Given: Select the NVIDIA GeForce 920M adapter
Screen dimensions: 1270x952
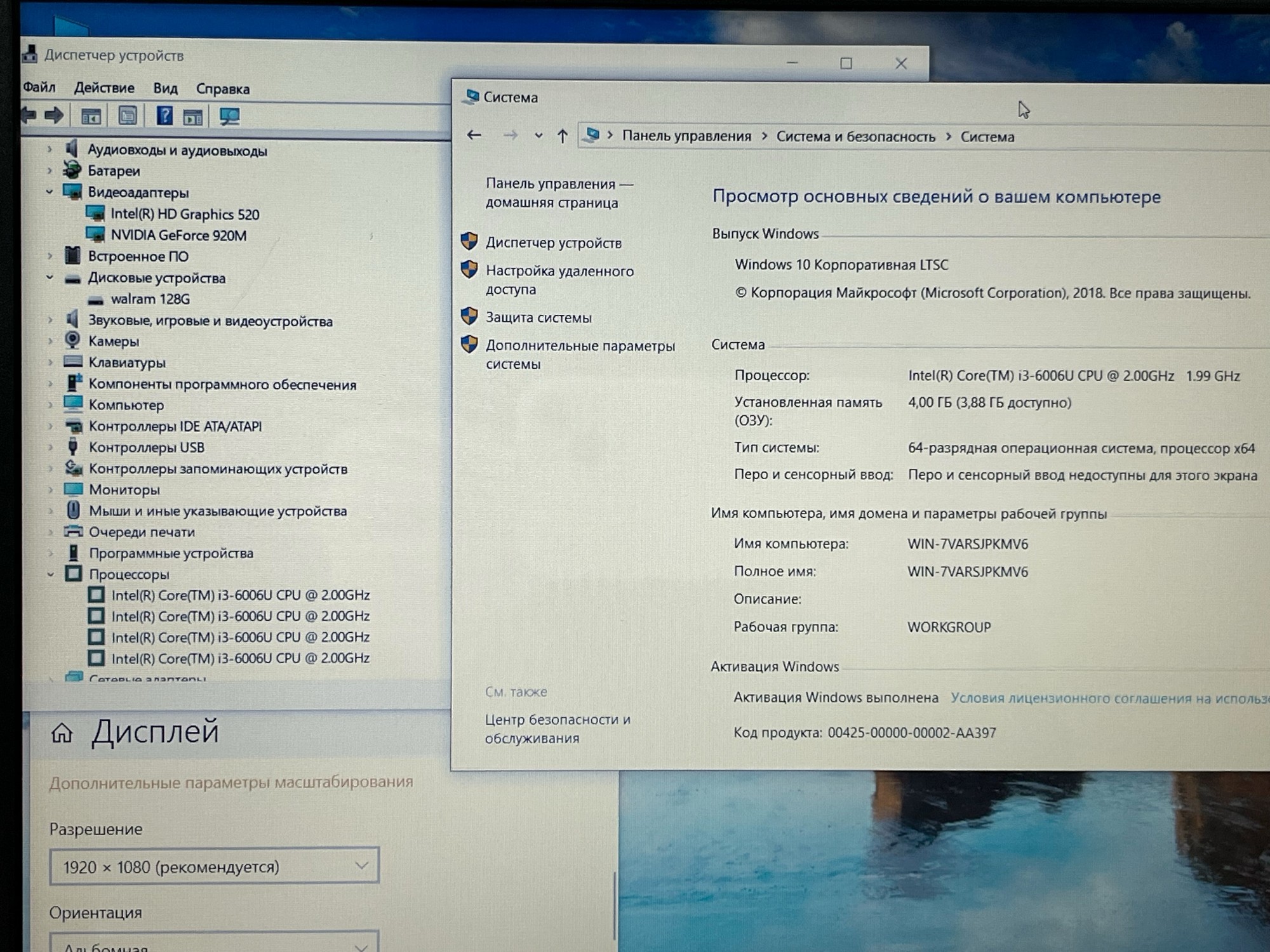Looking at the screenshot, I should click(178, 235).
